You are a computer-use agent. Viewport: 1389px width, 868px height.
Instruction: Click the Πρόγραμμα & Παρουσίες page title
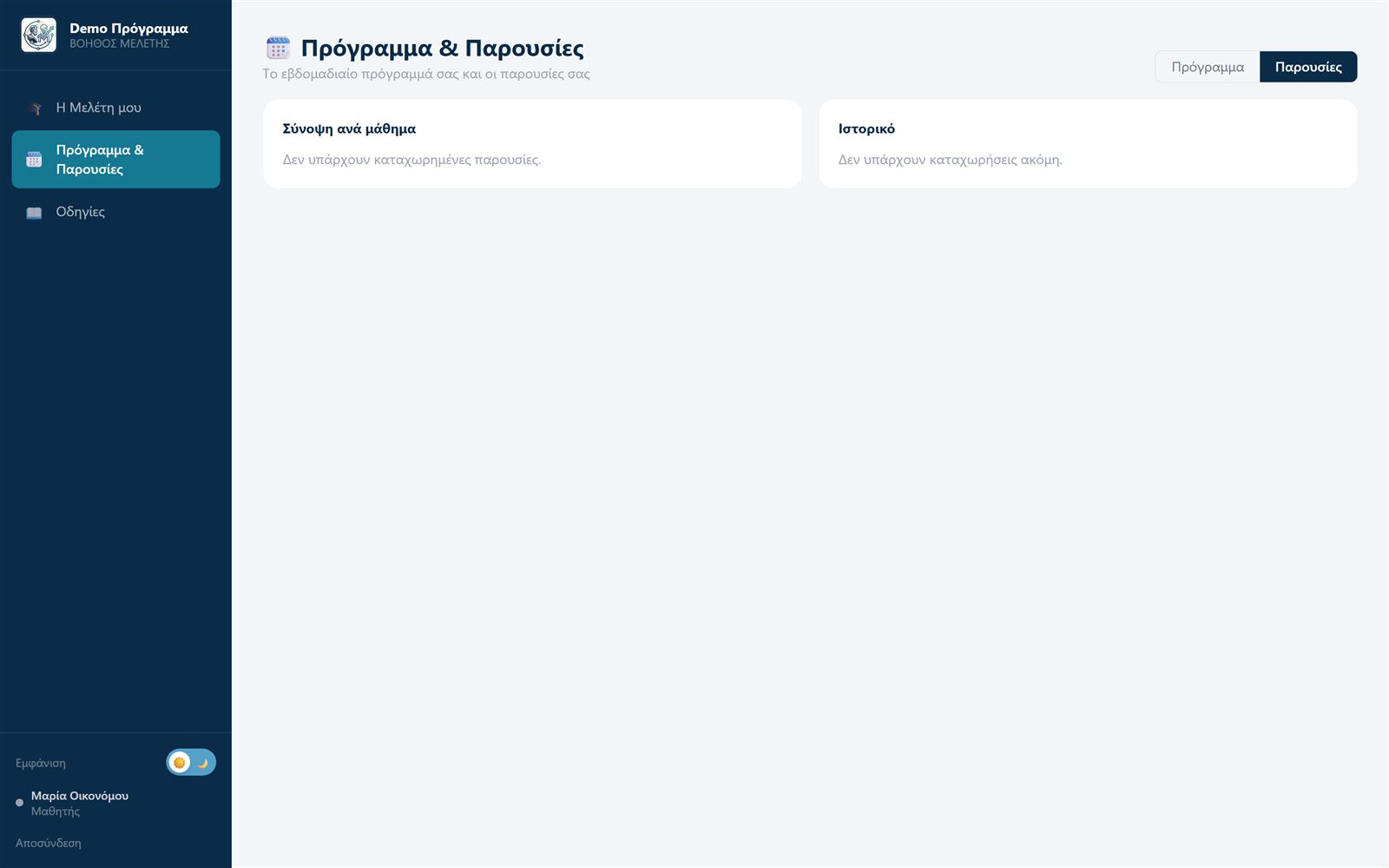coord(442,48)
